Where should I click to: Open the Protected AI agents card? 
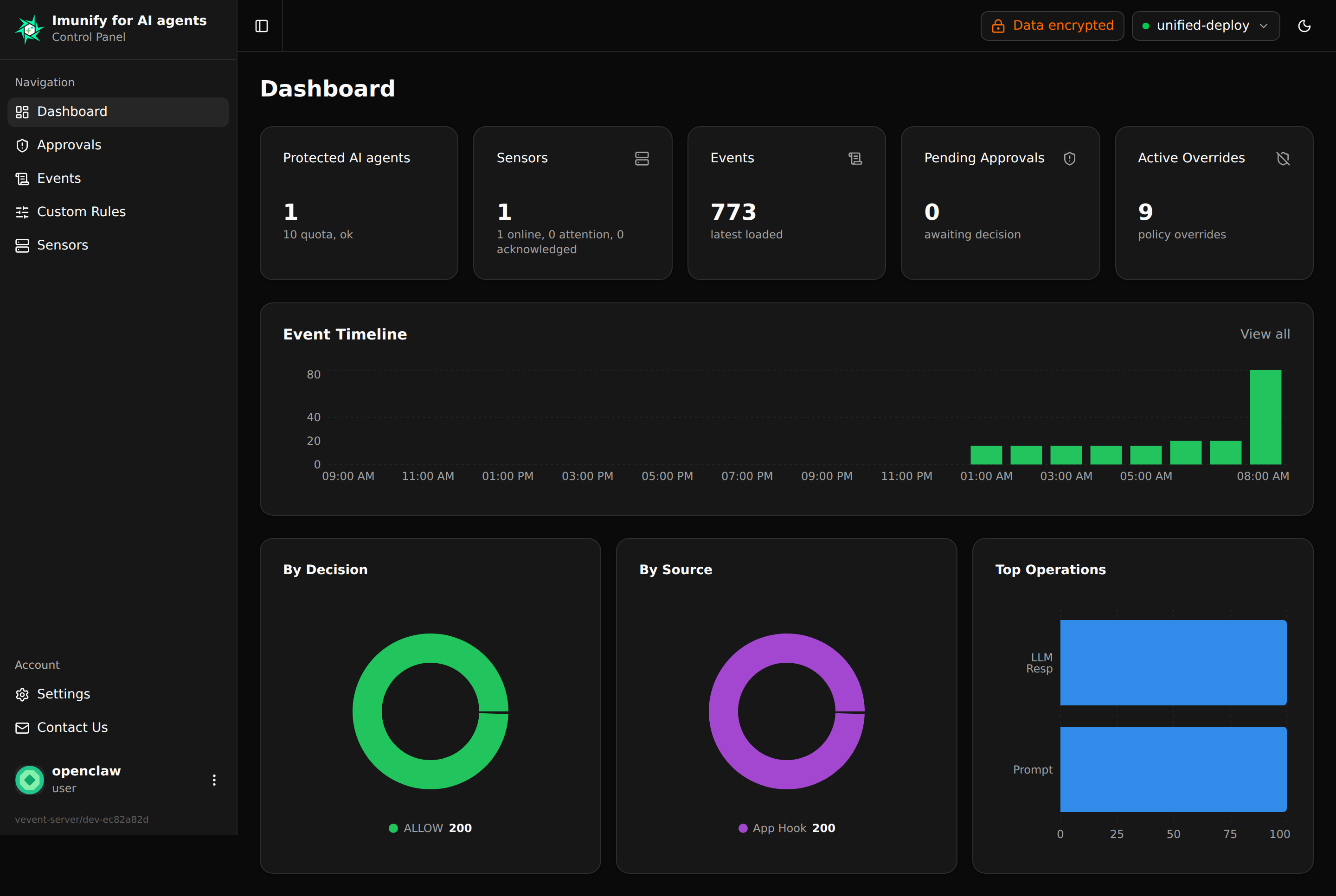[x=359, y=203]
